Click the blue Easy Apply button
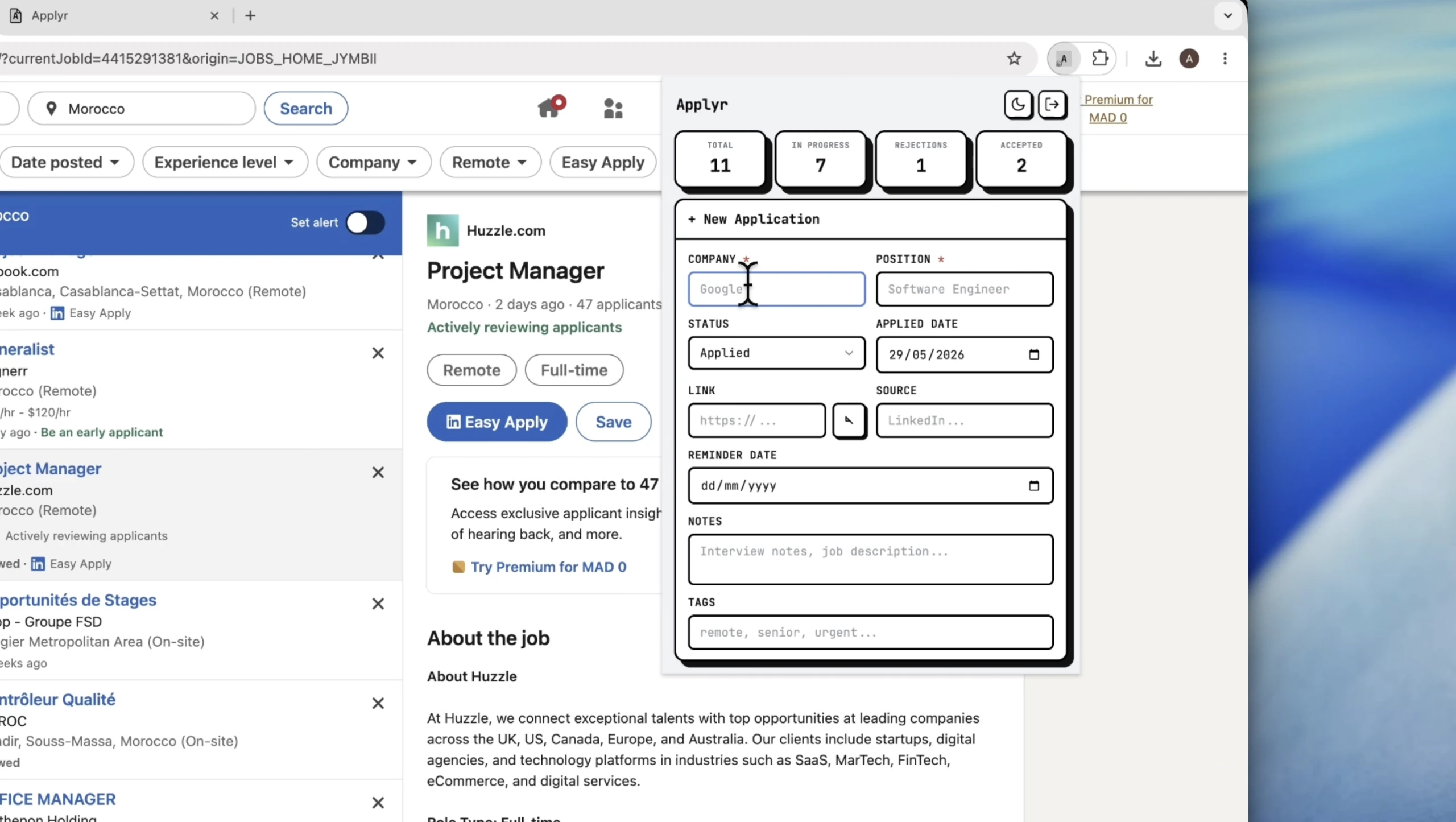This screenshot has height=822, width=1456. click(497, 422)
